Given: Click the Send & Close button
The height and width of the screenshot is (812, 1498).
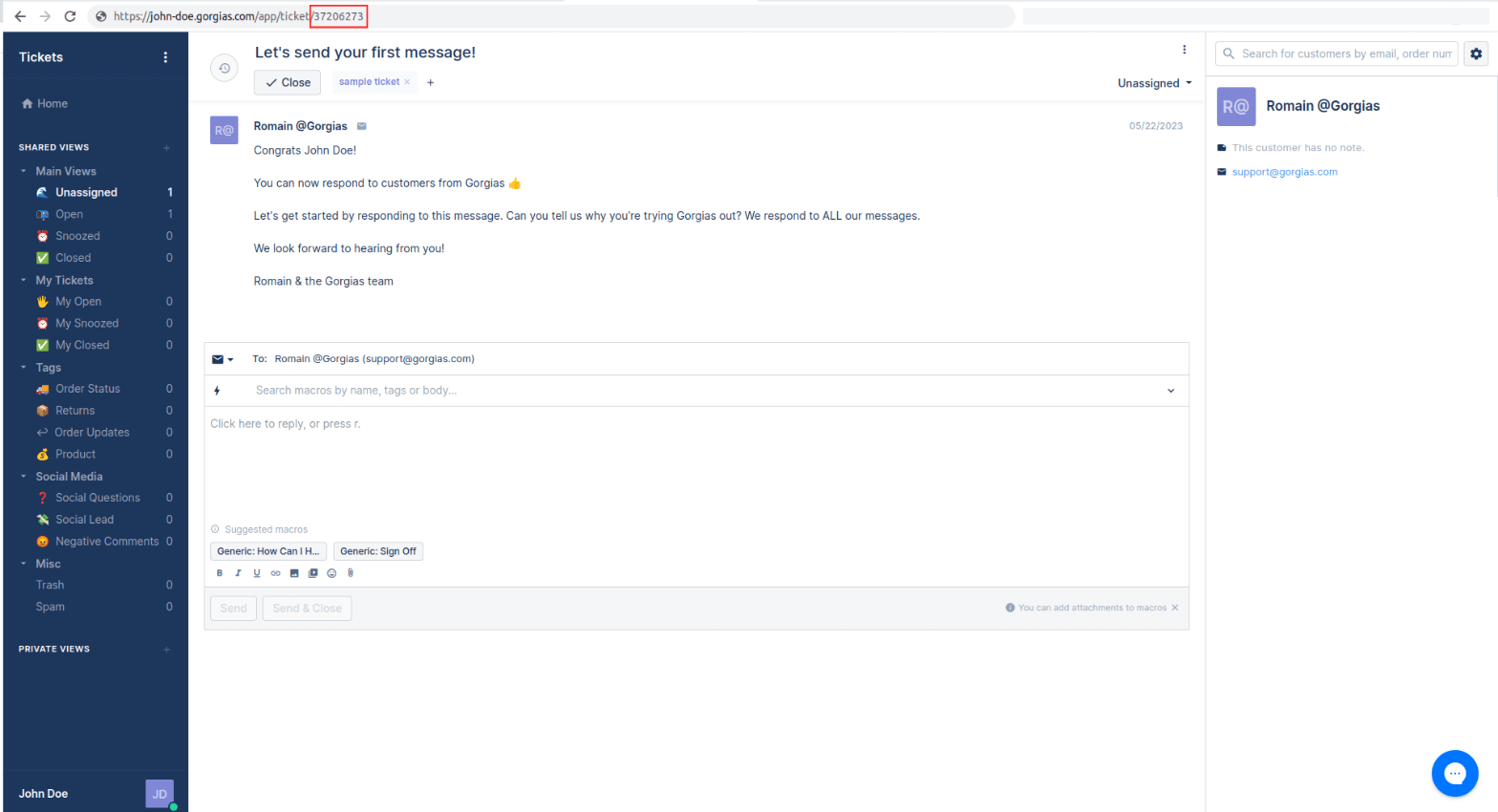Looking at the screenshot, I should (307, 609).
